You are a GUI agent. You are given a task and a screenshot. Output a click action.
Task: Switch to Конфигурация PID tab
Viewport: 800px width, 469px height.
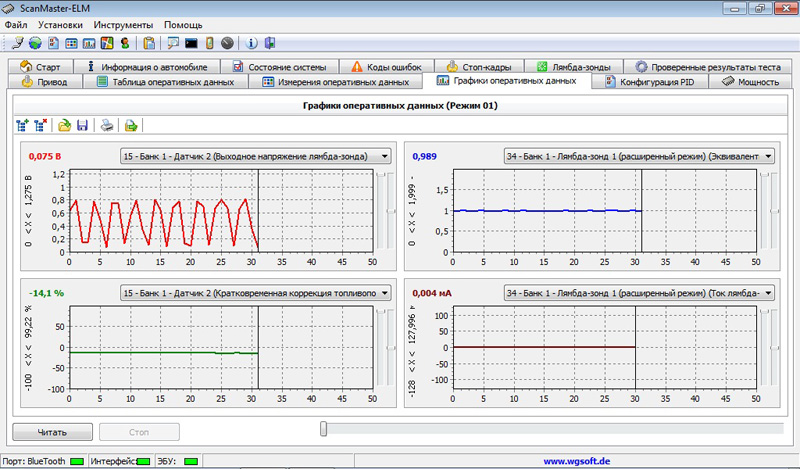pyautogui.click(x=650, y=82)
